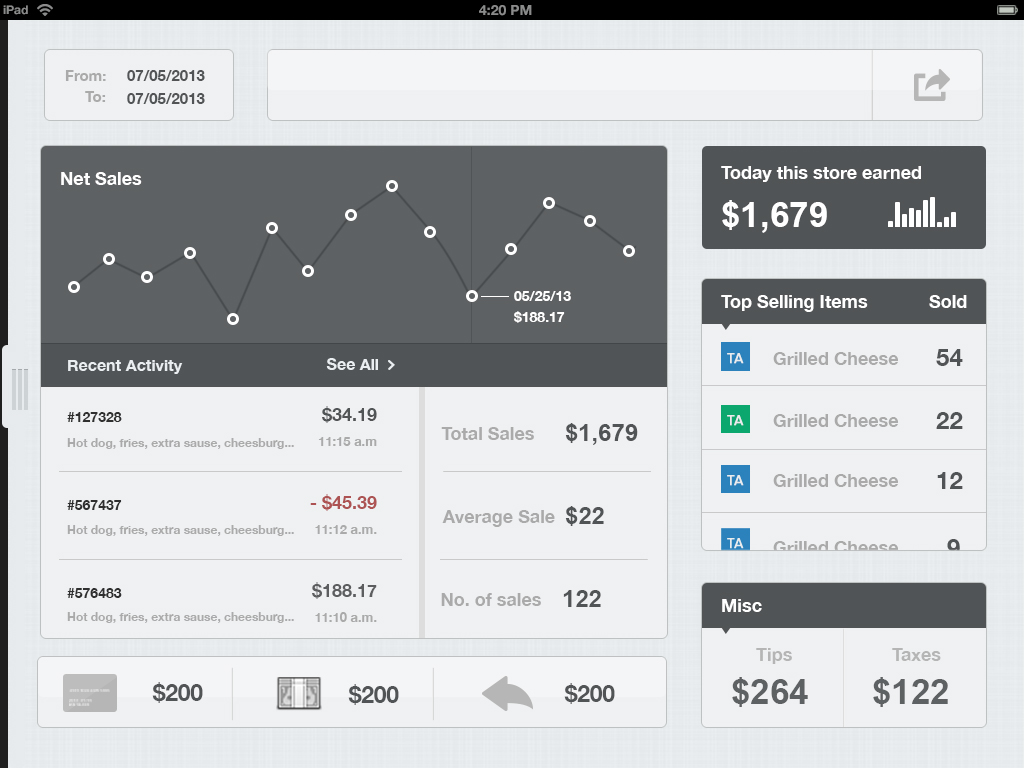Tap the Sold column header
The width and height of the screenshot is (1024, 768).
click(948, 302)
